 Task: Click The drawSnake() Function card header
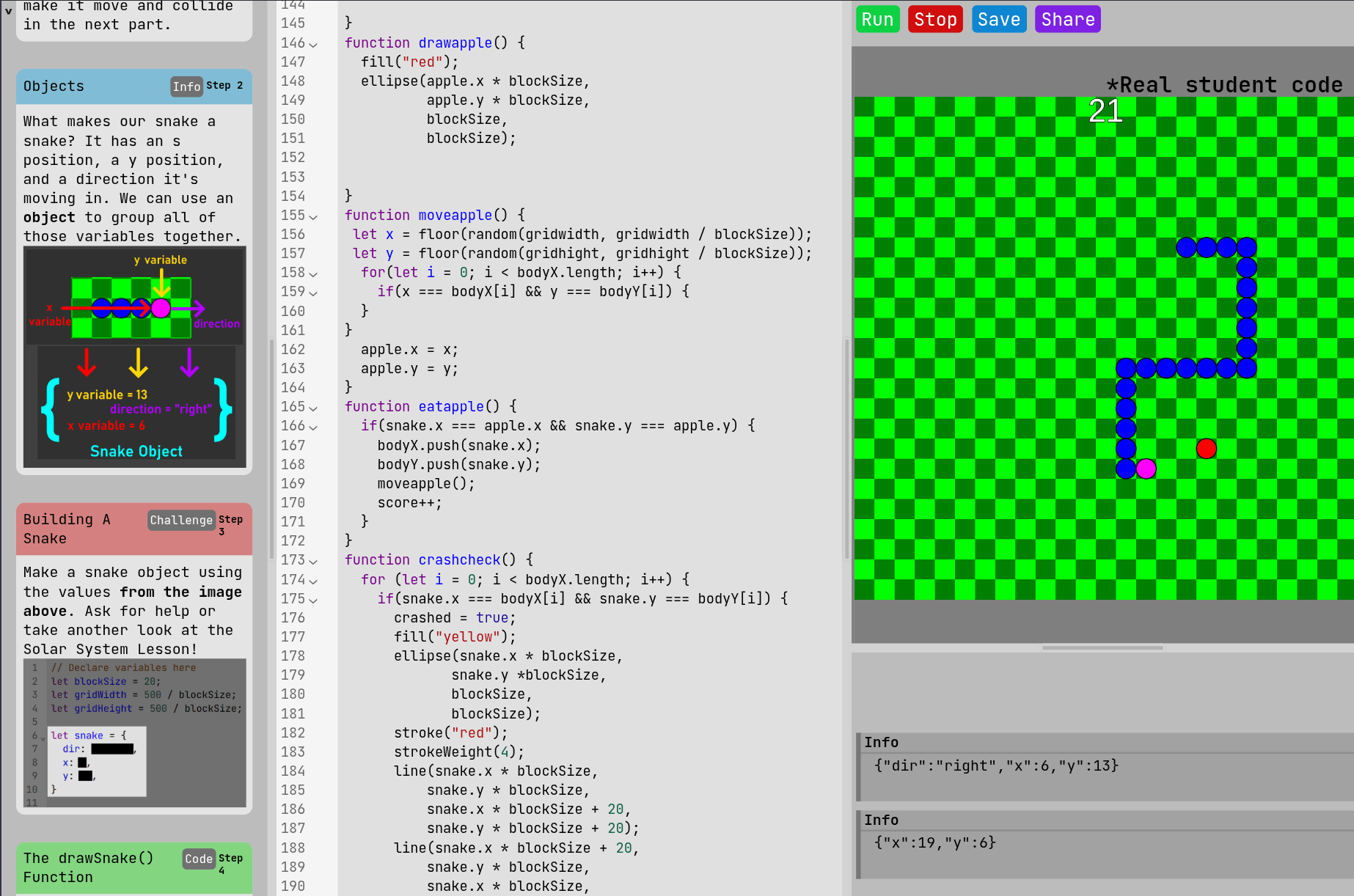(x=134, y=867)
